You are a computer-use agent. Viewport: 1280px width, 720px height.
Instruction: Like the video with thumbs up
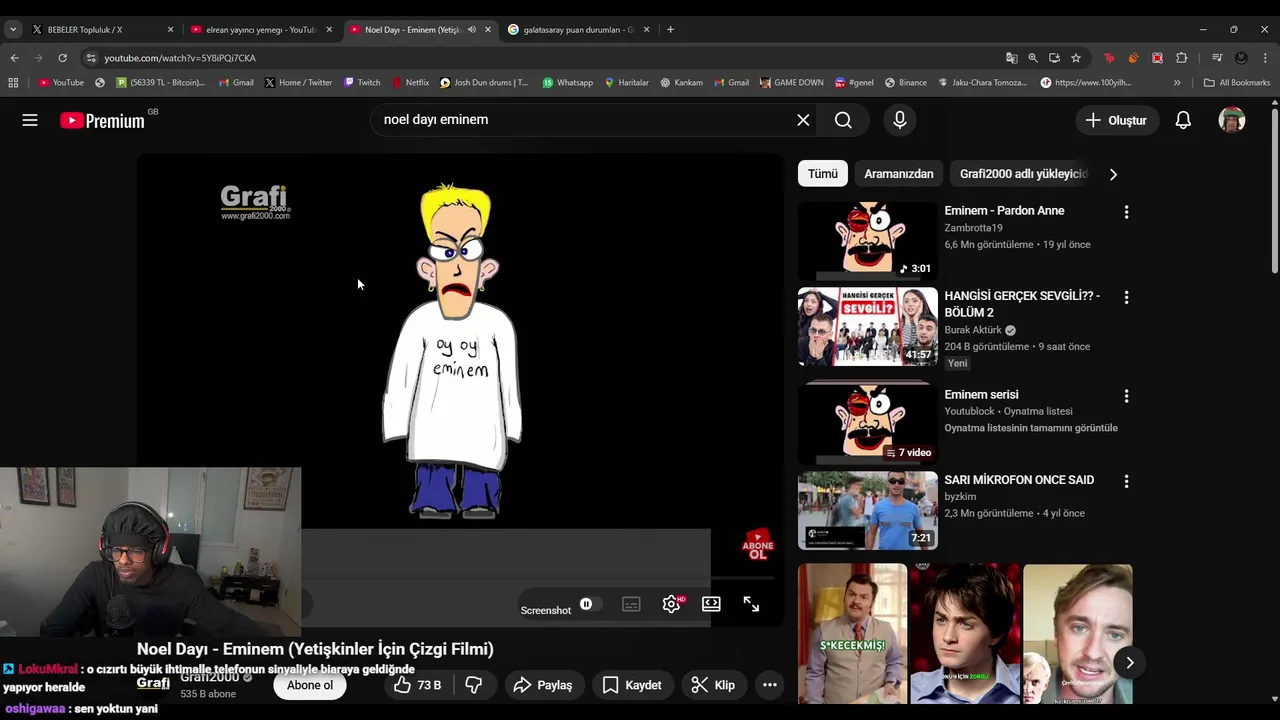(418, 685)
